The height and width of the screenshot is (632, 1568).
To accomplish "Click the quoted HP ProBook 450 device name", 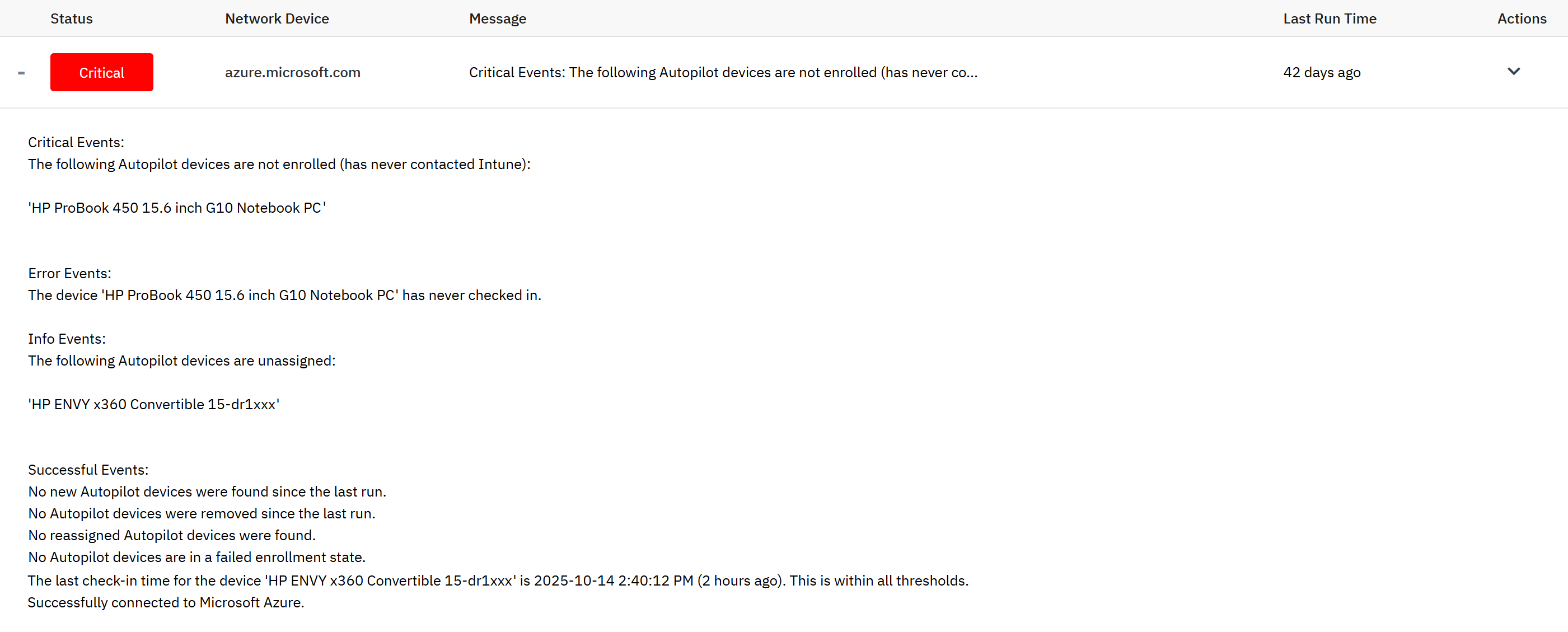I will (x=177, y=208).
